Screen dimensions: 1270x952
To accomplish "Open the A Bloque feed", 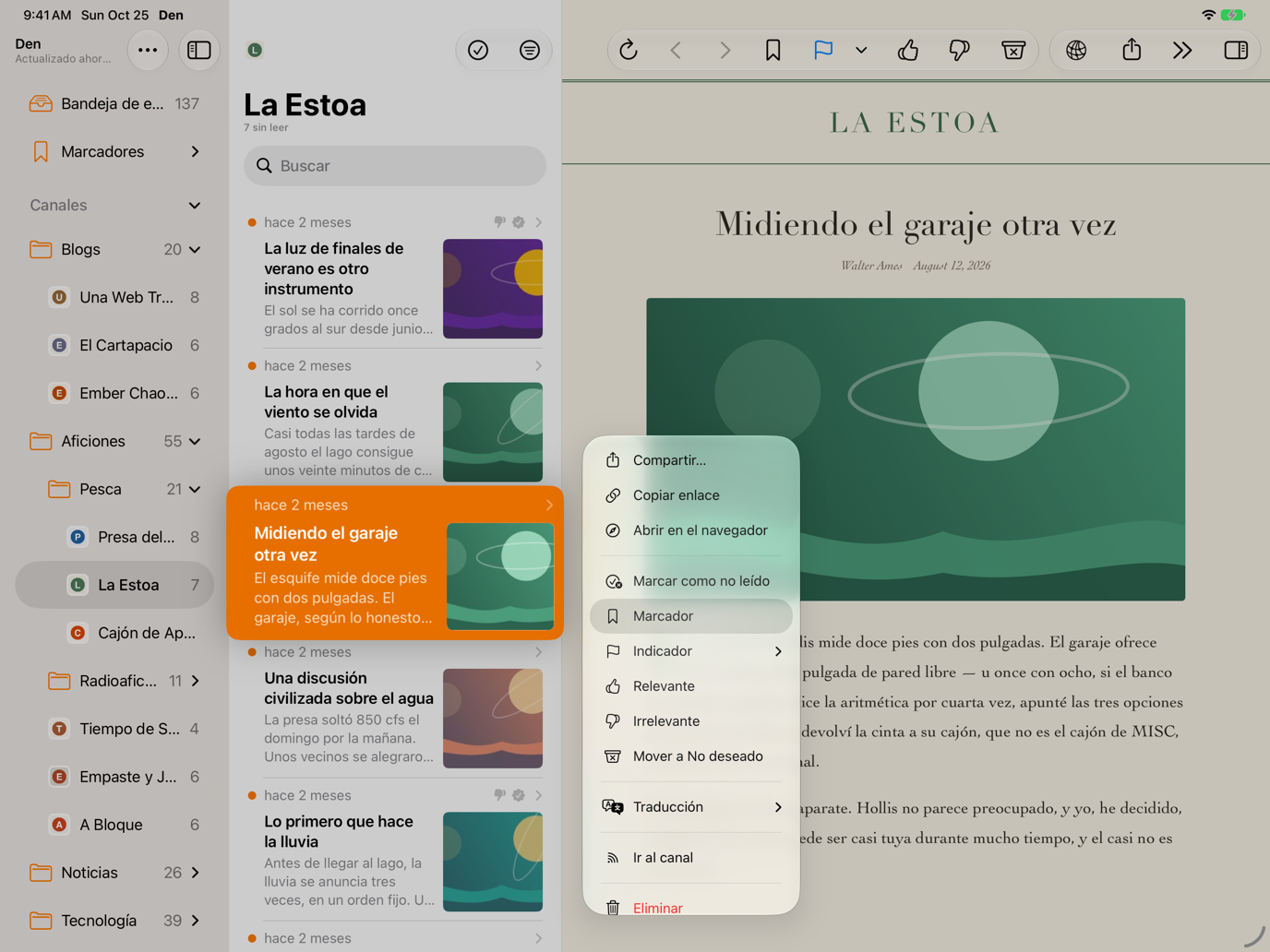I will 114,826.
